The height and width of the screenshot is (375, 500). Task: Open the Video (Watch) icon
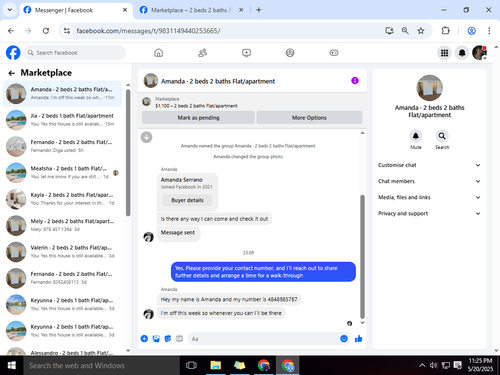click(x=246, y=53)
